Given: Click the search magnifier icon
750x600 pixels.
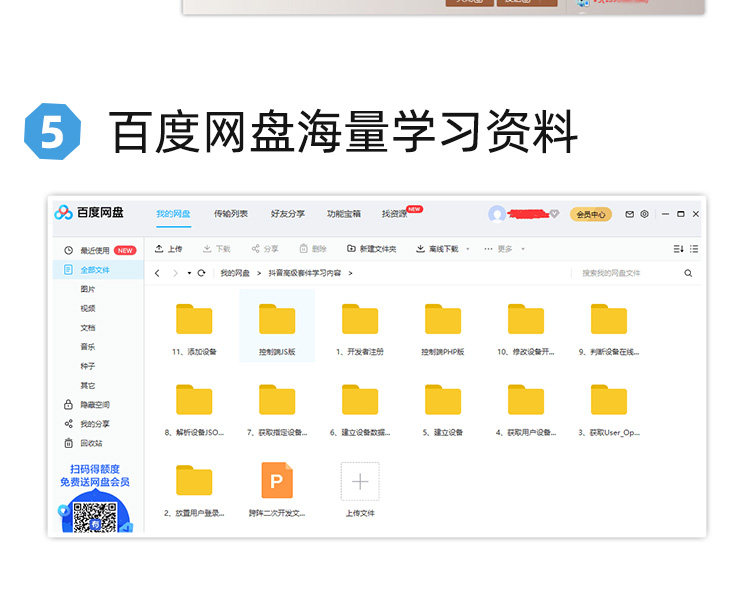Looking at the screenshot, I should click(688, 273).
